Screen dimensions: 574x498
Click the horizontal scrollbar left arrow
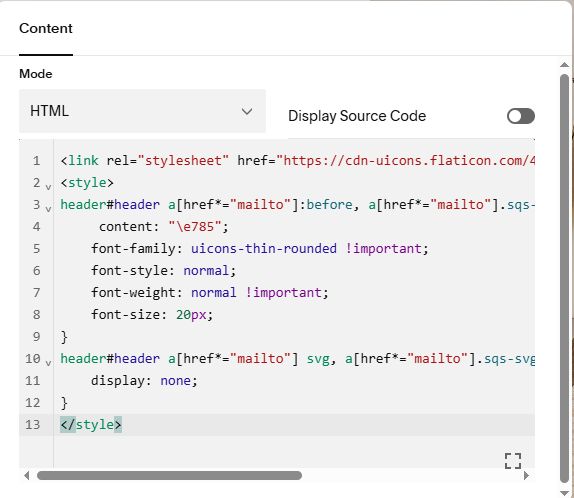(x=26, y=476)
